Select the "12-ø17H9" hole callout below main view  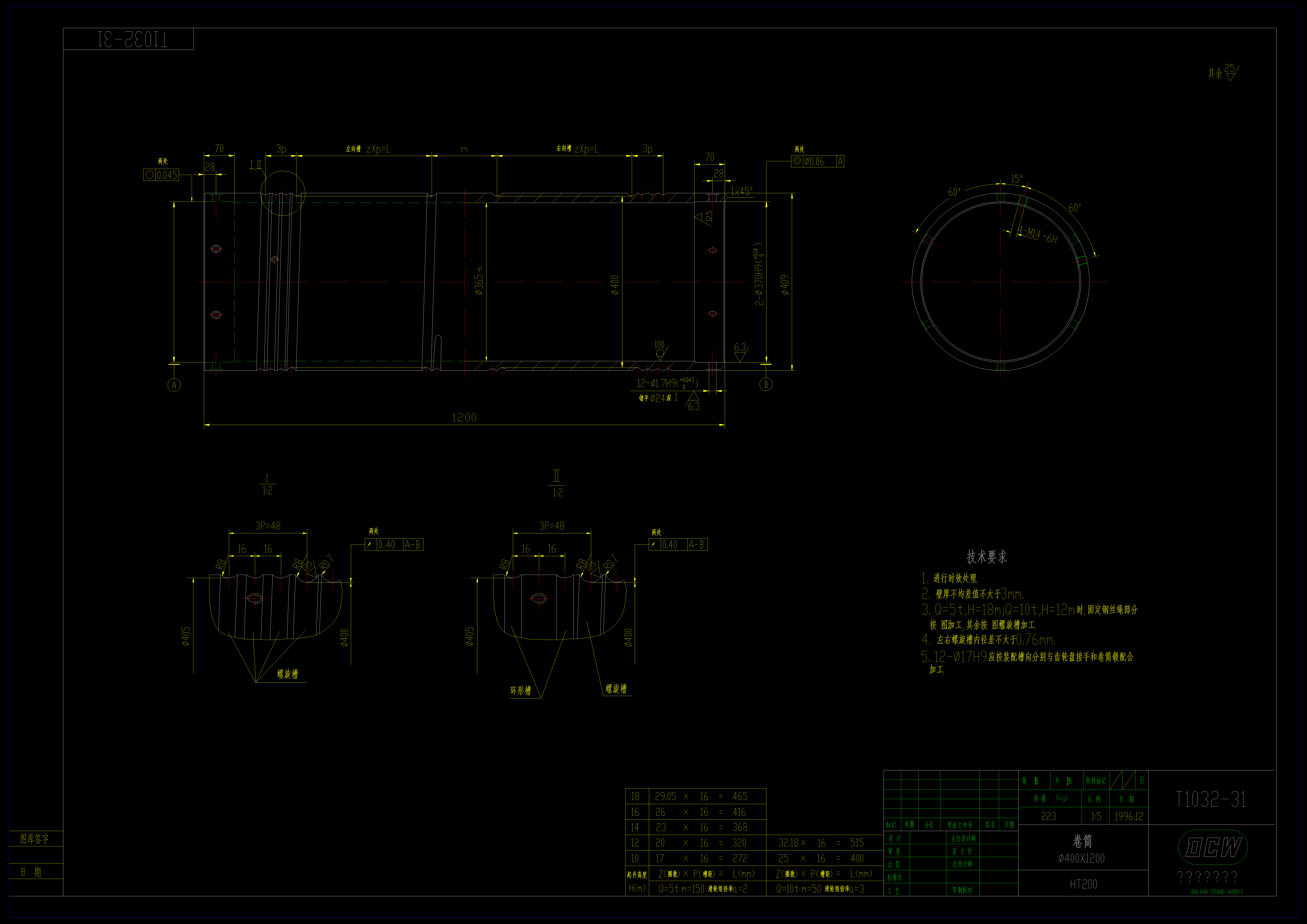(667, 383)
